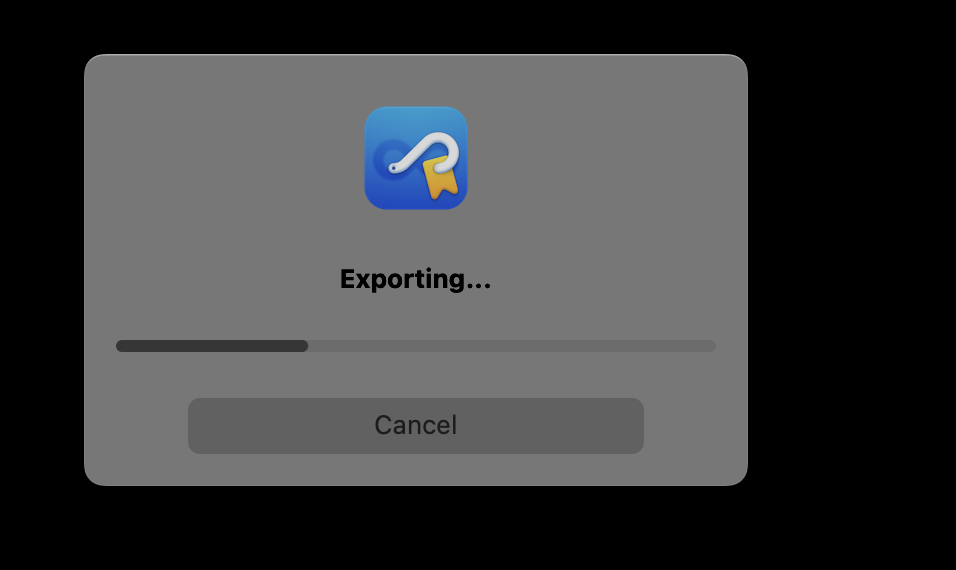
Task: Click the blue app icon in dialog
Action: [x=416, y=158]
